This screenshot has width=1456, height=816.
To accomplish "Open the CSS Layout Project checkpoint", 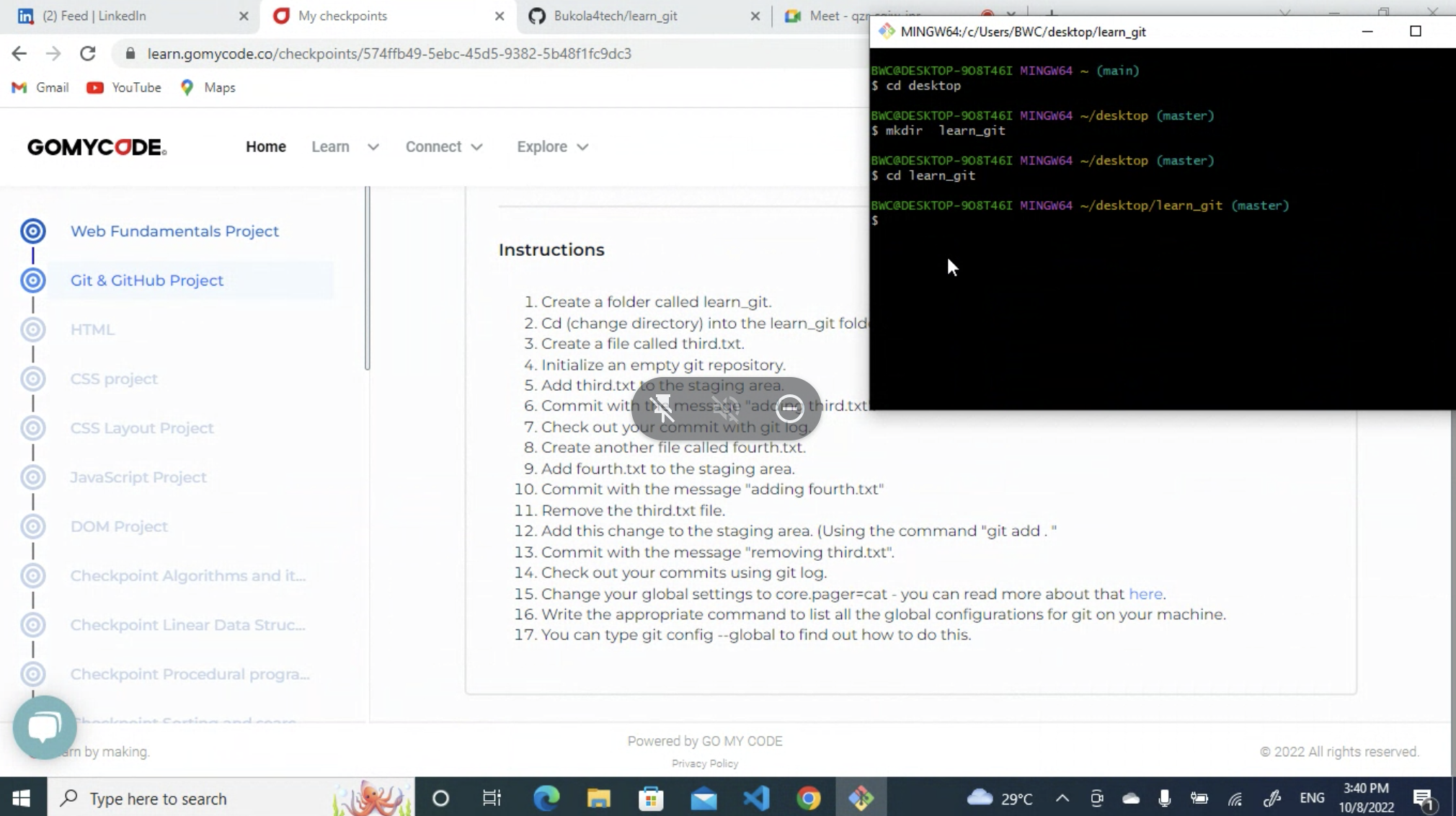I will coord(142,427).
